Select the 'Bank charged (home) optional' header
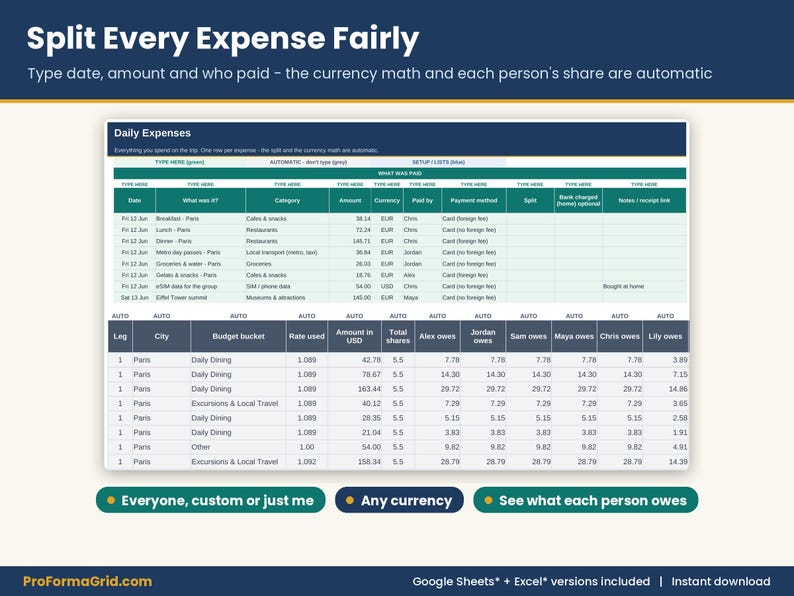 pyautogui.click(x=578, y=201)
